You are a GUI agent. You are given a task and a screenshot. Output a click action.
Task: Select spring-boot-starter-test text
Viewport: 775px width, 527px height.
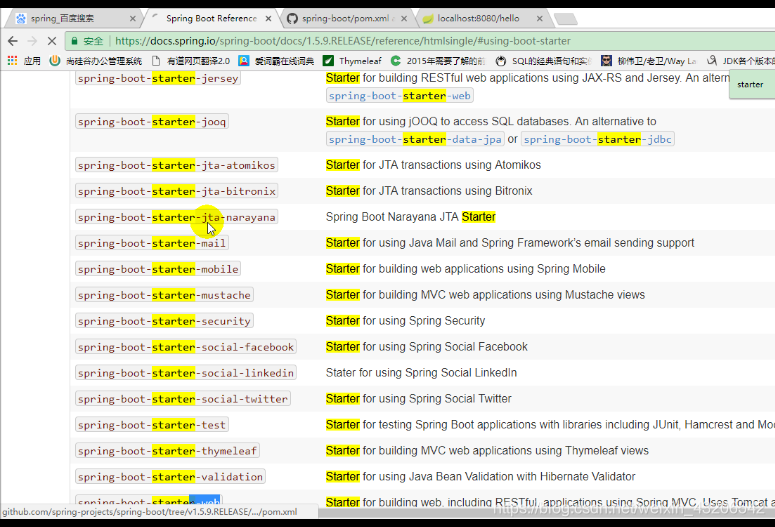tap(152, 425)
